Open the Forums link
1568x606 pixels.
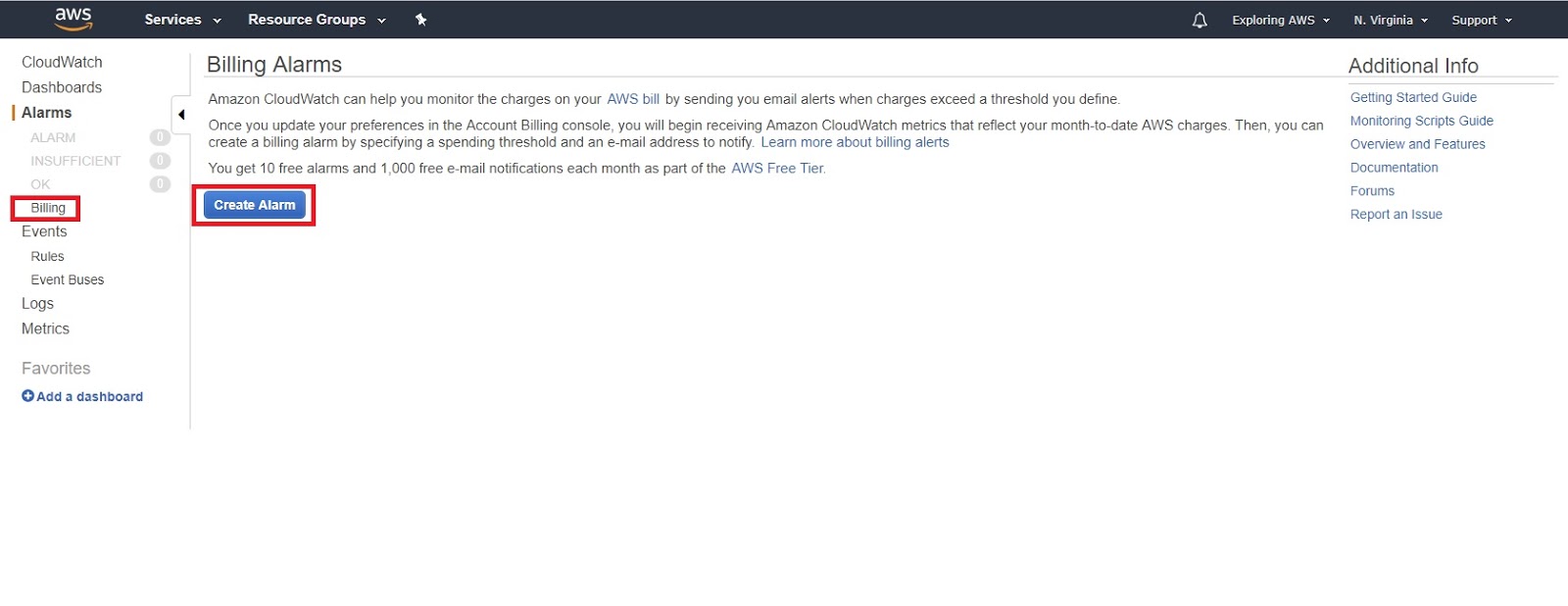pos(1372,191)
